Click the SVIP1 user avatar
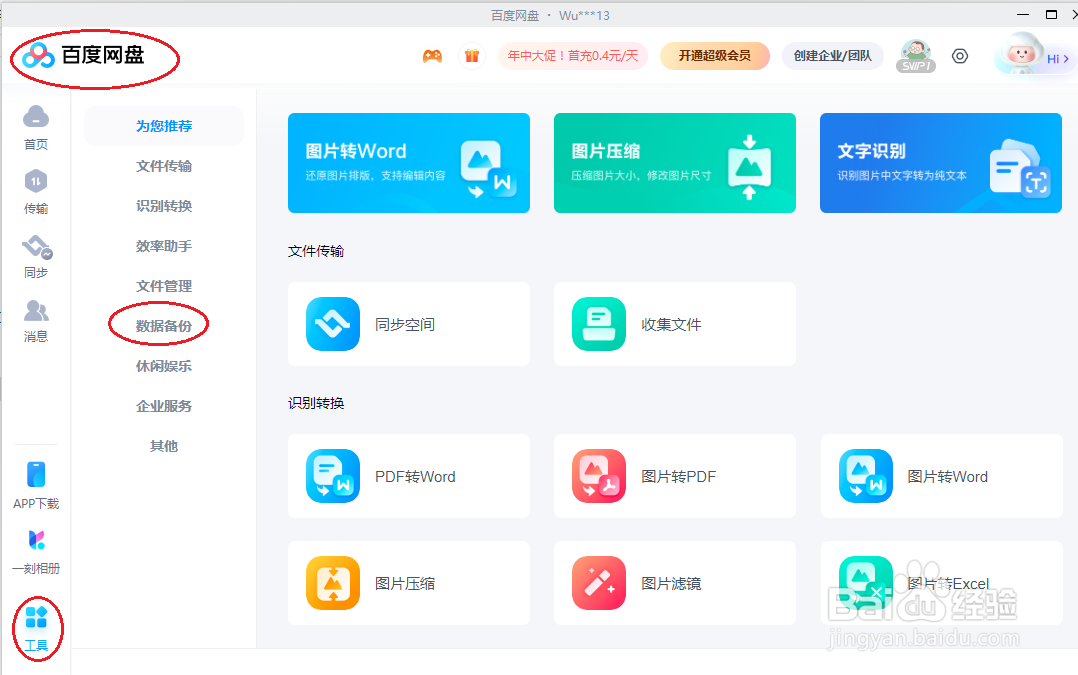This screenshot has width=1078, height=675. [916, 56]
